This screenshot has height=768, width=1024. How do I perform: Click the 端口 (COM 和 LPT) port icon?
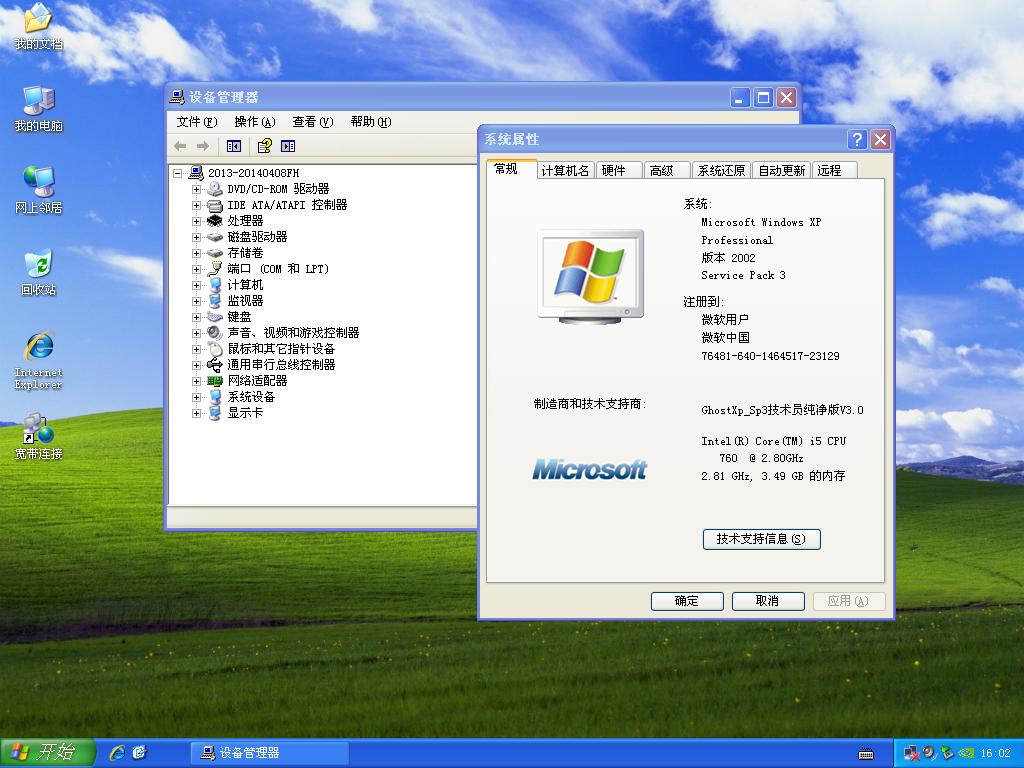pyautogui.click(x=215, y=269)
